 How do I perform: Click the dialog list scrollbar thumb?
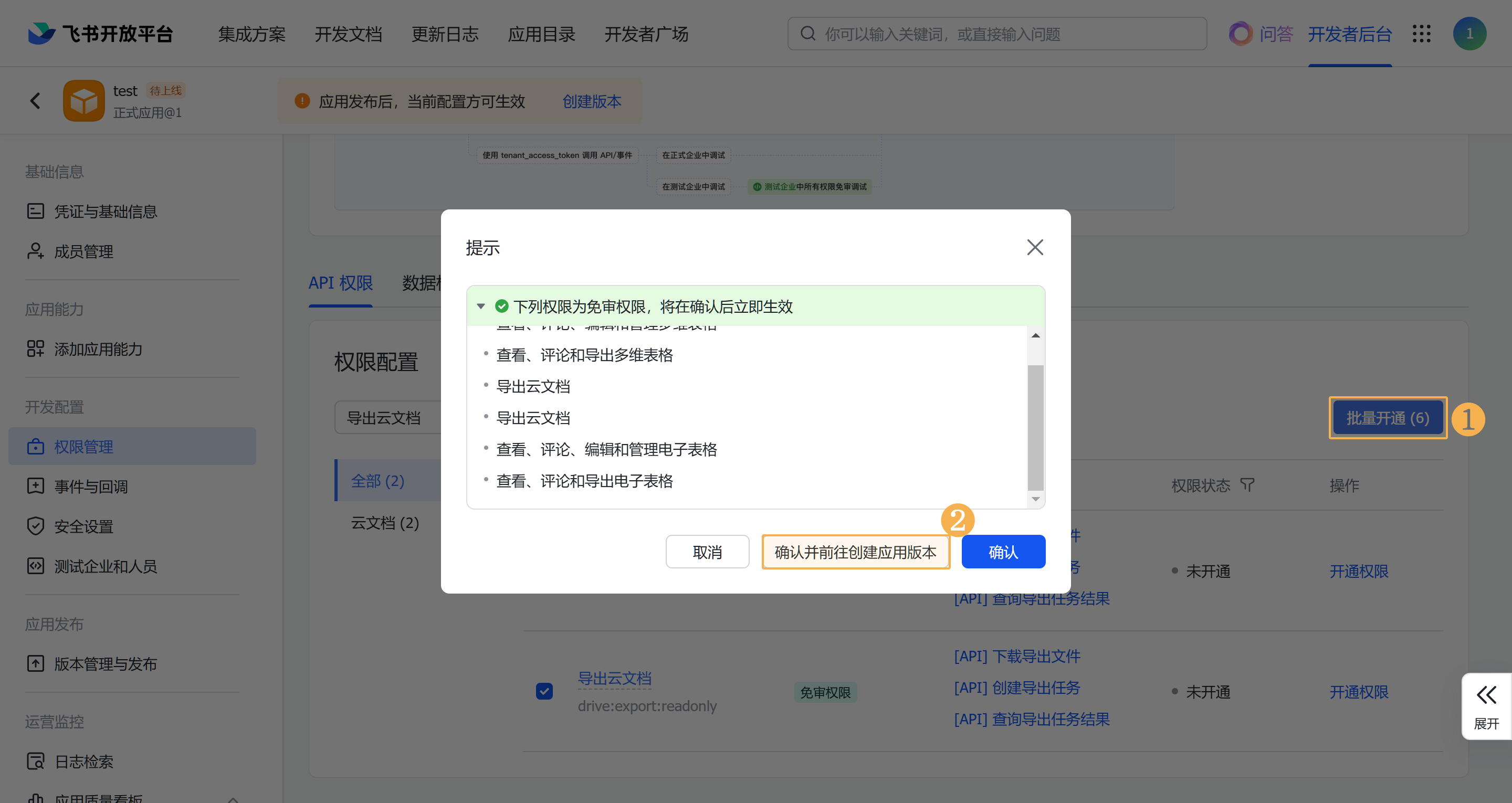click(1035, 427)
